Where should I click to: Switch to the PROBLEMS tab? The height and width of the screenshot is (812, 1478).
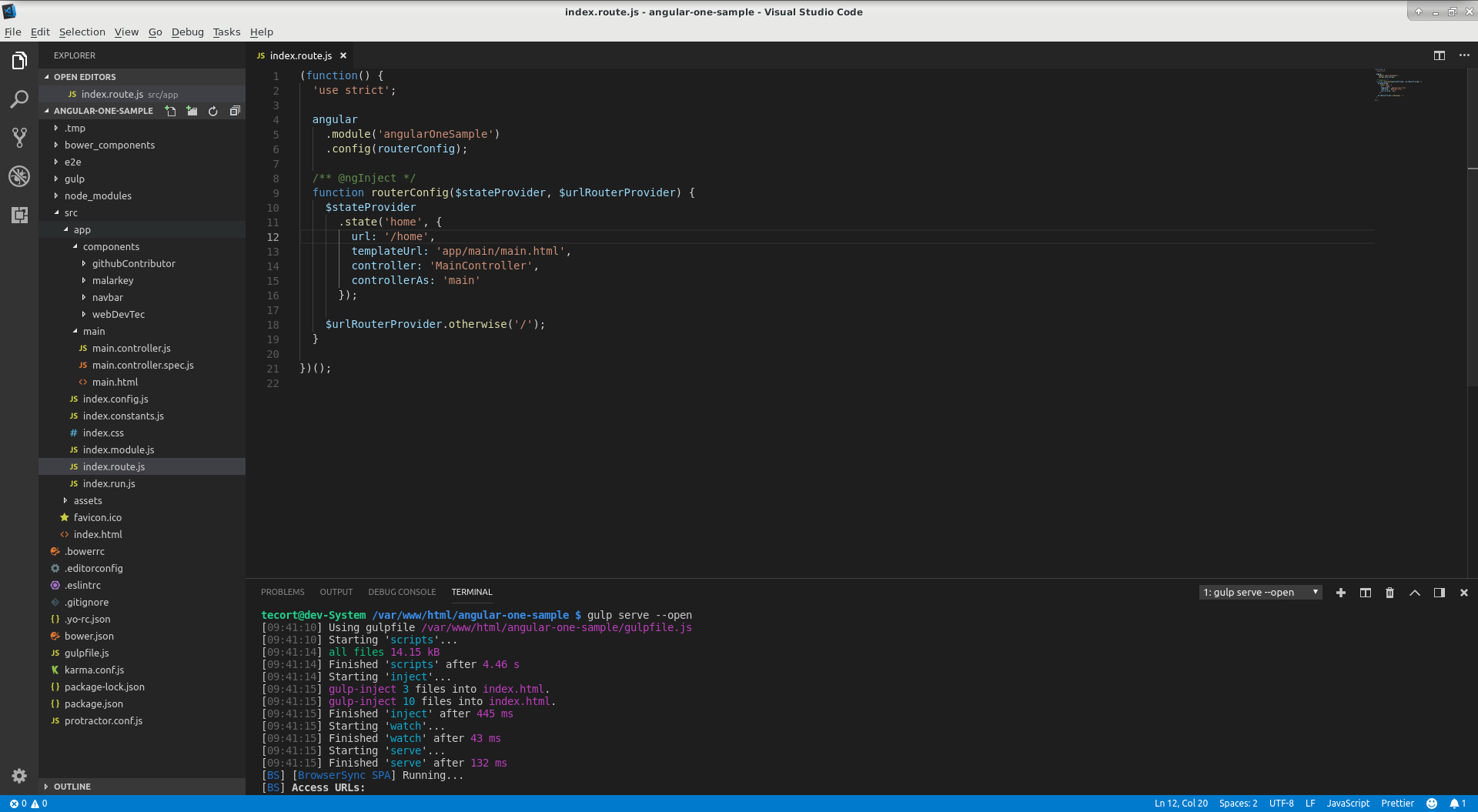click(x=282, y=592)
